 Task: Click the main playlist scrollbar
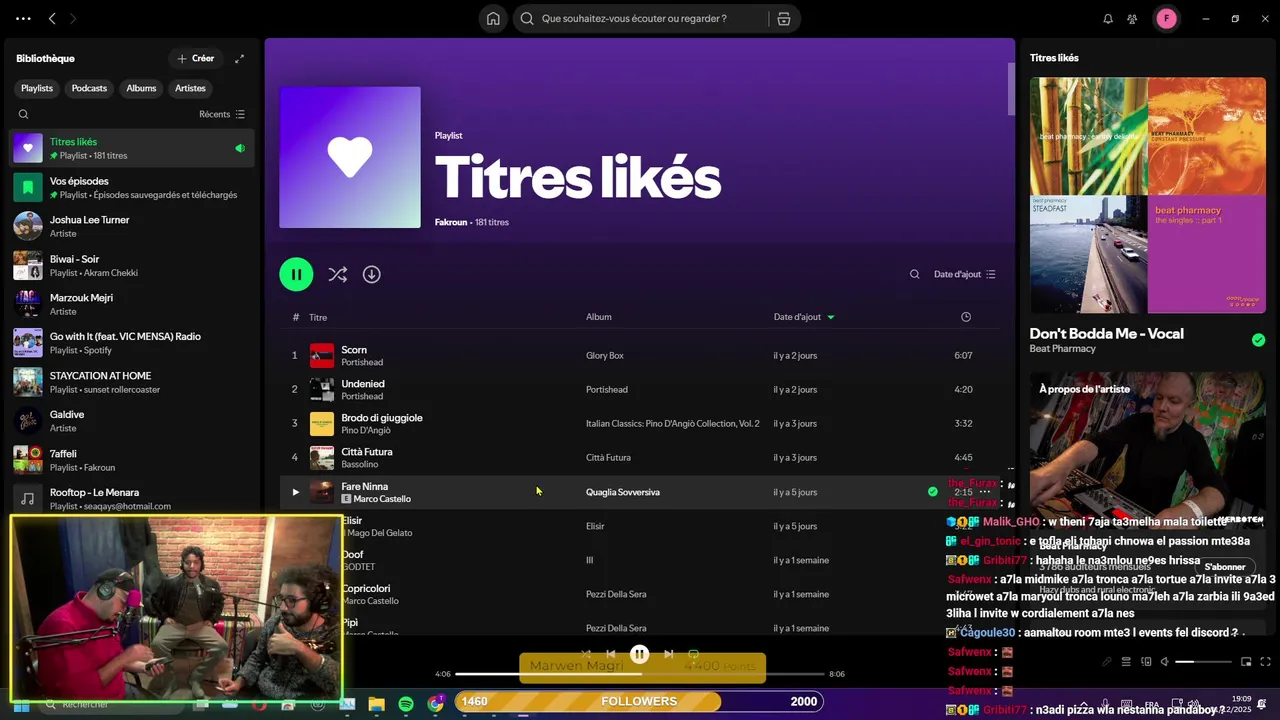pyautogui.click(x=1010, y=88)
